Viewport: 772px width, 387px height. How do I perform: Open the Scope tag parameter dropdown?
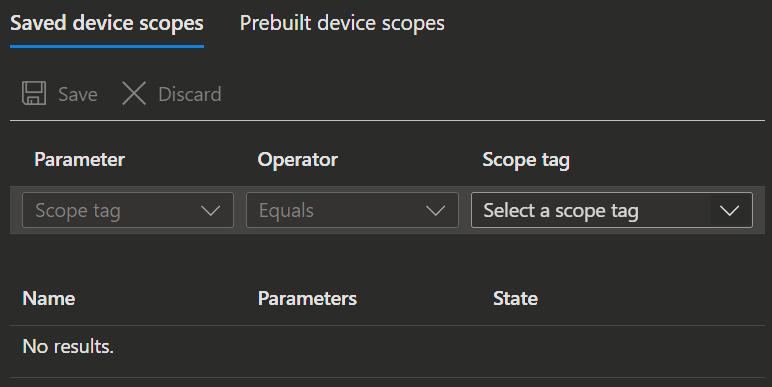tap(128, 210)
